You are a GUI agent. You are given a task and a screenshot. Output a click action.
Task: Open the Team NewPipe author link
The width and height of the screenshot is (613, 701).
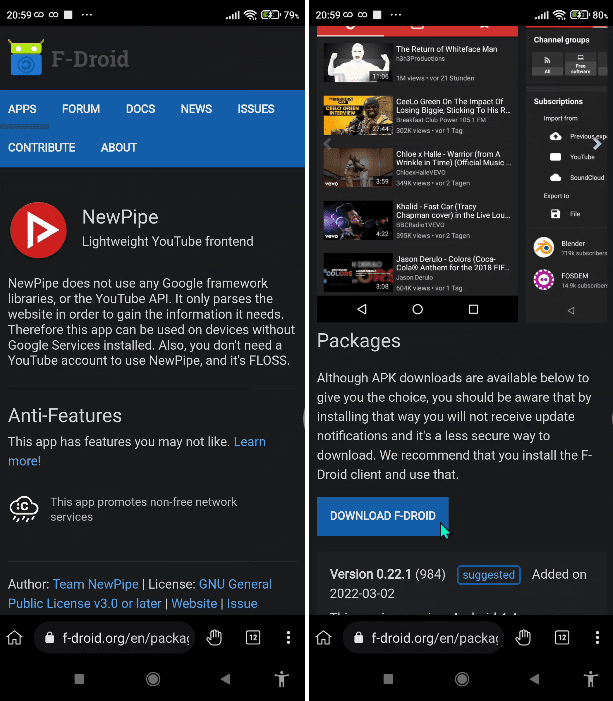pos(96,584)
